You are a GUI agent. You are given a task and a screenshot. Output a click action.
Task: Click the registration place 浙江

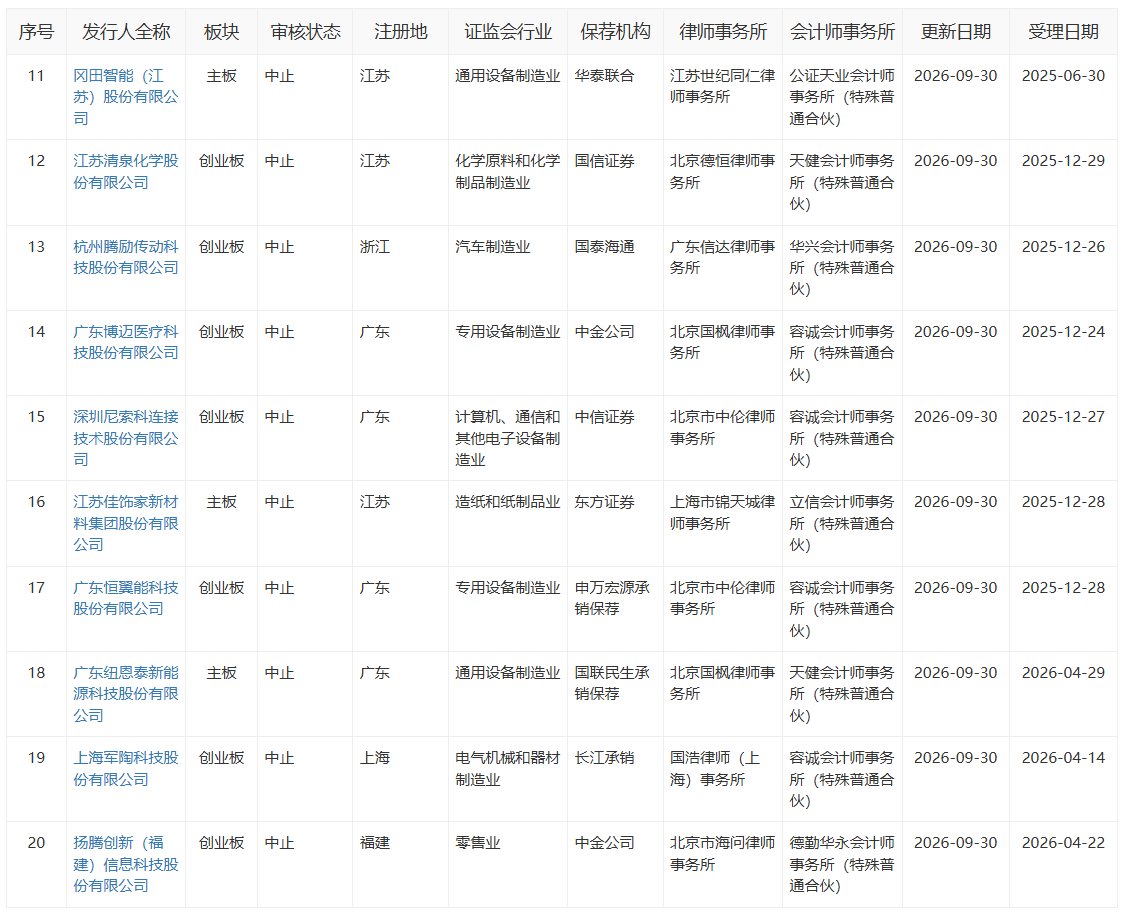point(375,247)
